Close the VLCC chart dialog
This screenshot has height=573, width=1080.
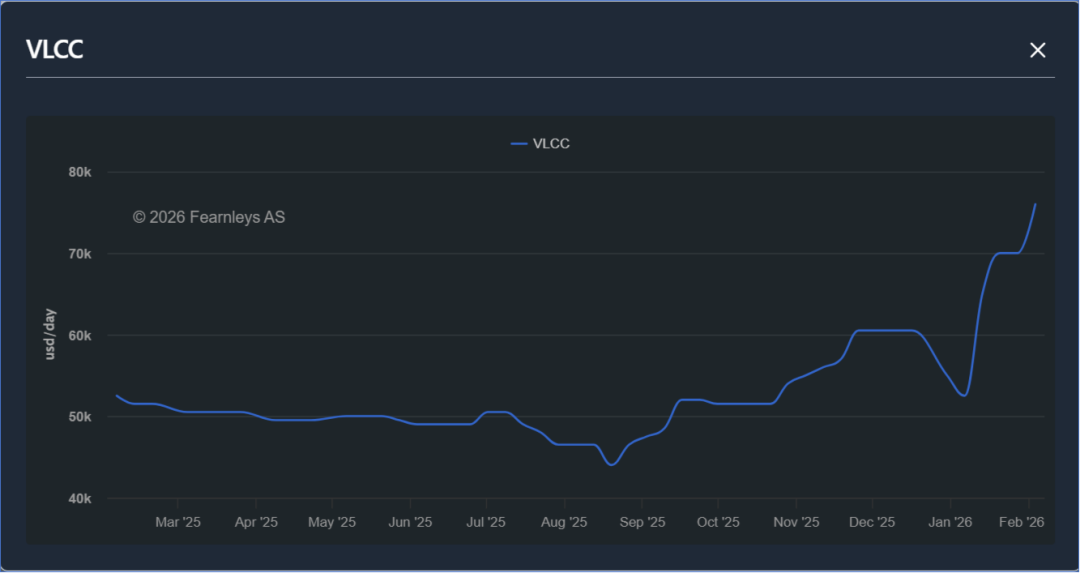(x=1037, y=50)
